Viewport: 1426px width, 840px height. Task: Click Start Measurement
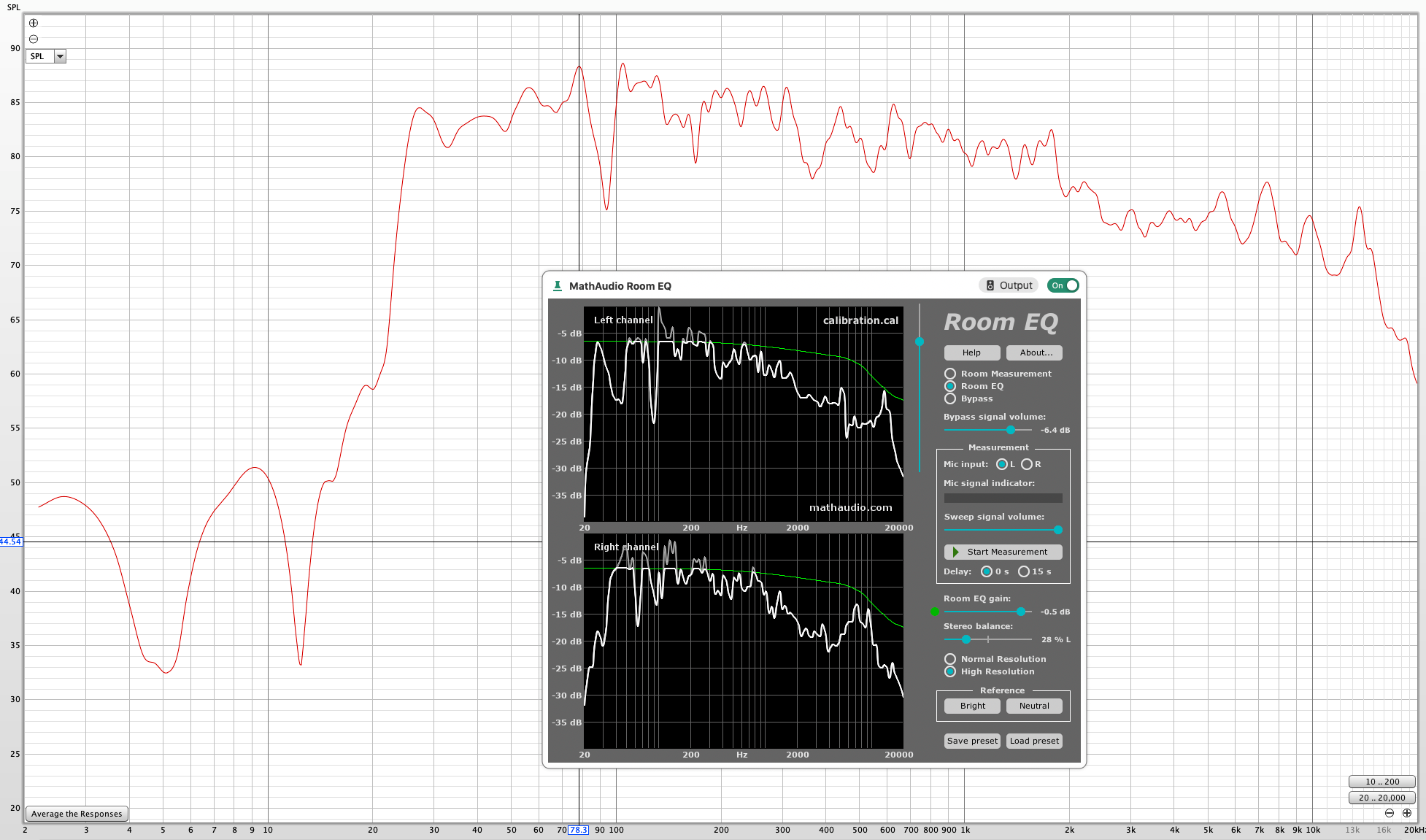coord(1003,552)
